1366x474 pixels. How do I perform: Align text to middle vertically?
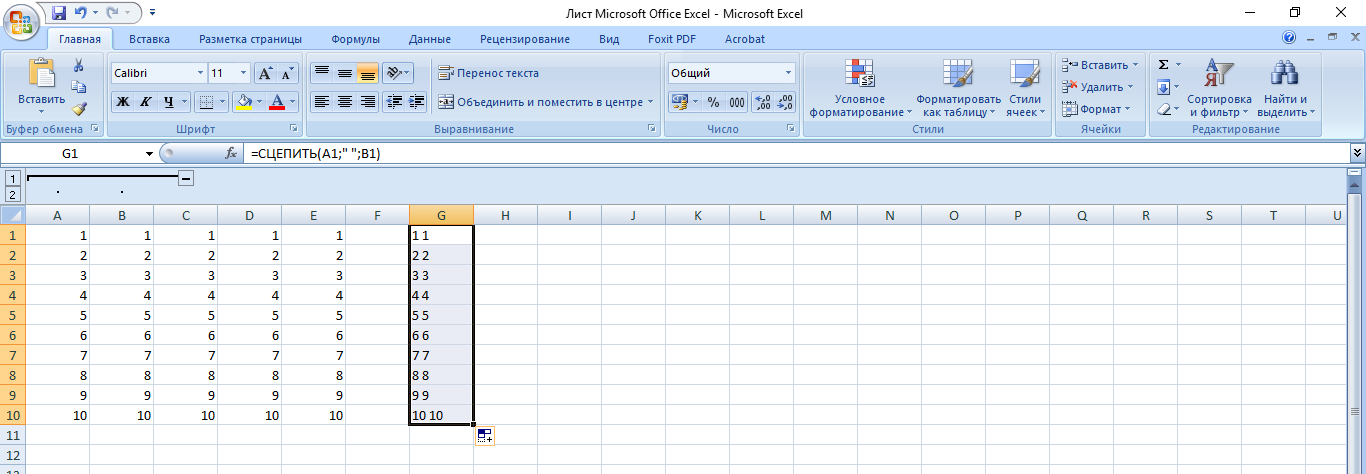pyautogui.click(x=344, y=73)
